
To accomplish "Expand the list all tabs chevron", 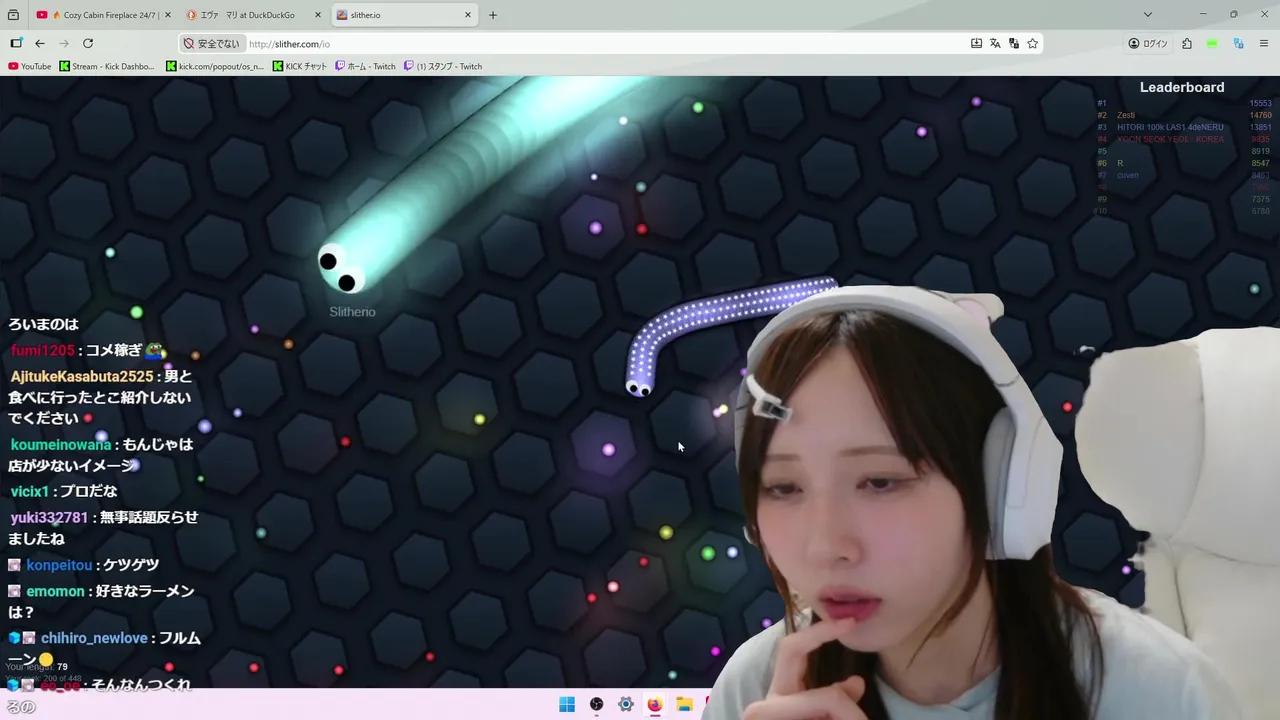I will (x=1147, y=15).
